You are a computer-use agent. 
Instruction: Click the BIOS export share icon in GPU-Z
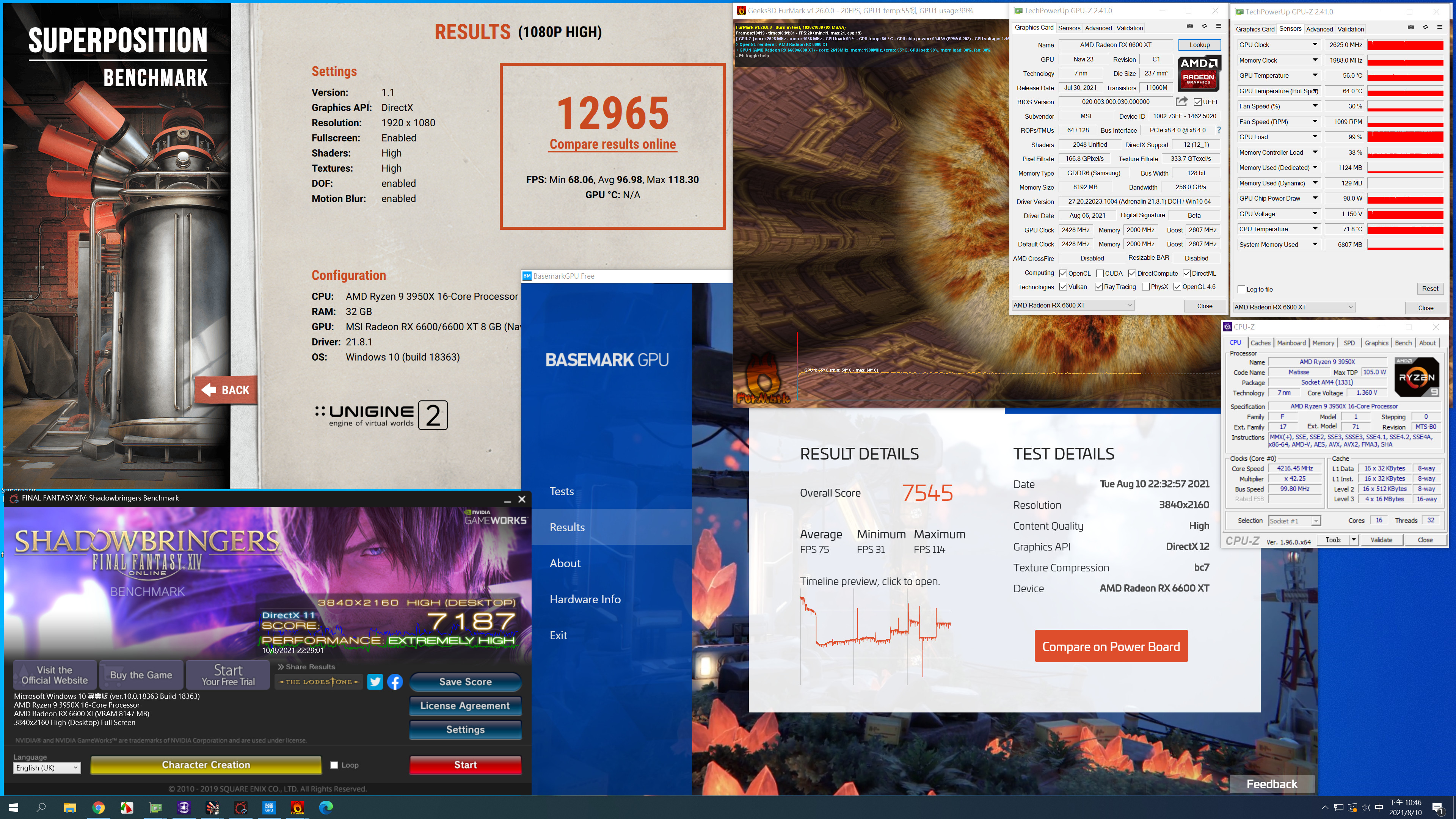[1181, 102]
